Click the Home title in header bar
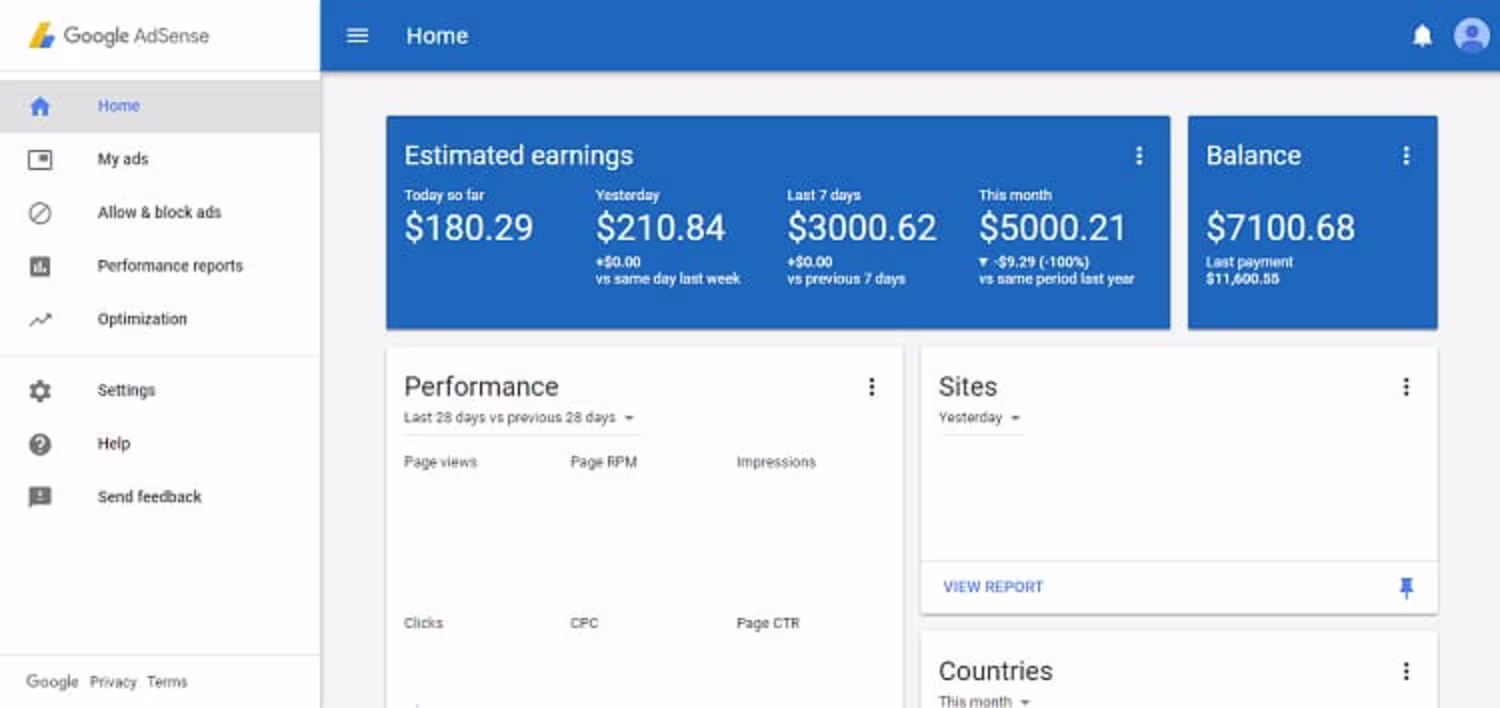1500x708 pixels. pyautogui.click(x=437, y=36)
